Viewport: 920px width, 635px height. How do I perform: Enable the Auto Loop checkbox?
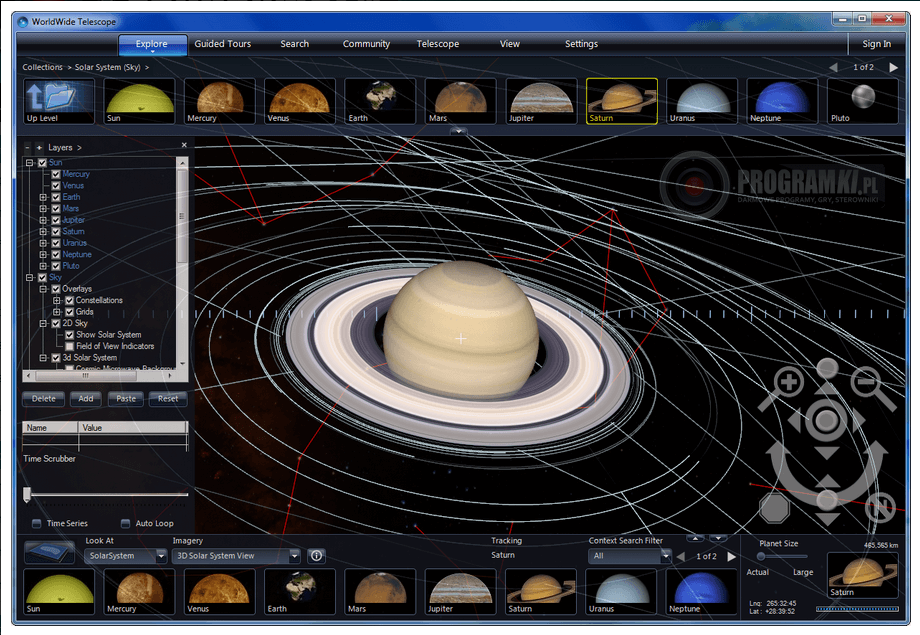pyautogui.click(x=125, y=523)
